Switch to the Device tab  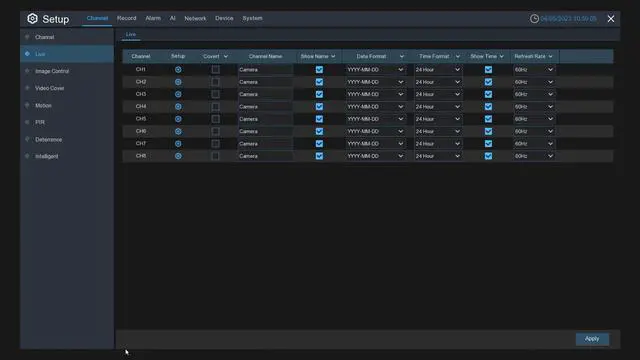(x=224, y=18)
